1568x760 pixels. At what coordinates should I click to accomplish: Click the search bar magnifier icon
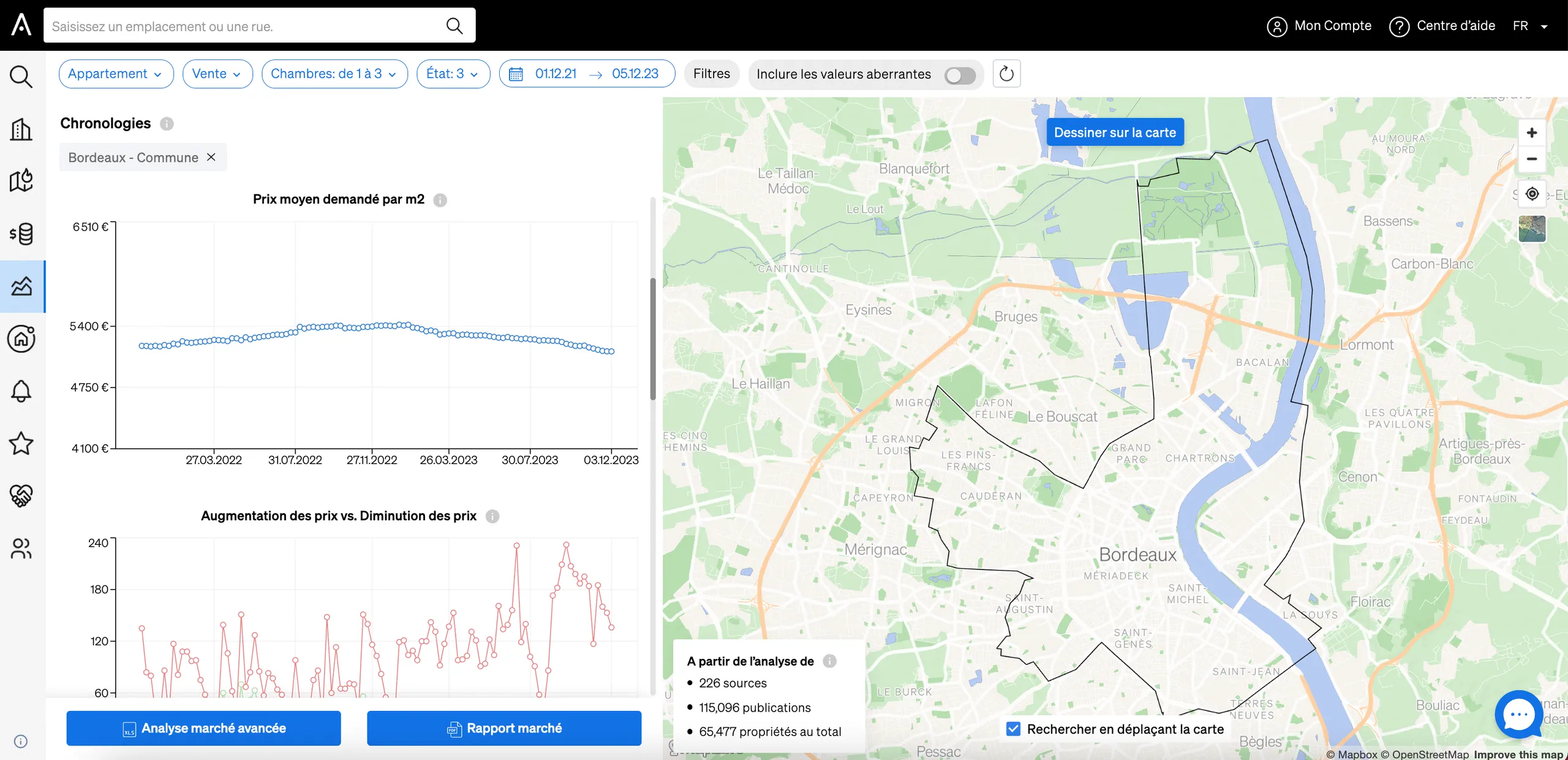[454, 26]
